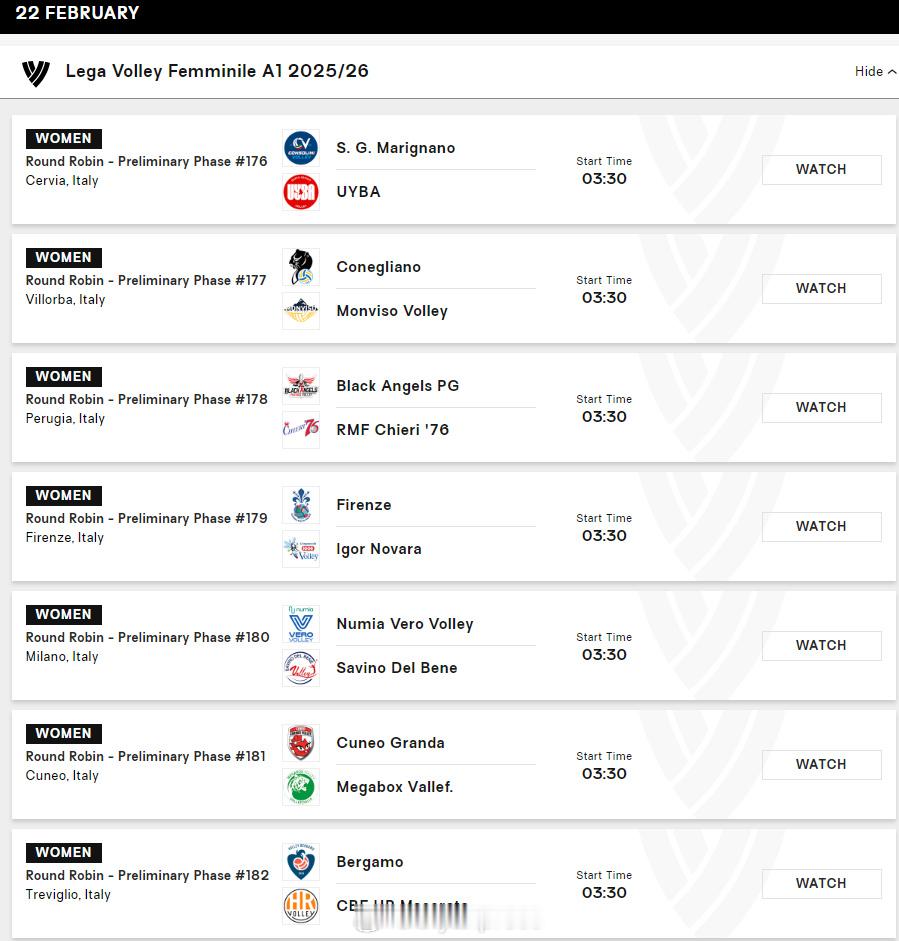Watch the S. G. Marignano vs UYBA match
Viewport: 899px width, 941px height.
(x=821, y=170)
